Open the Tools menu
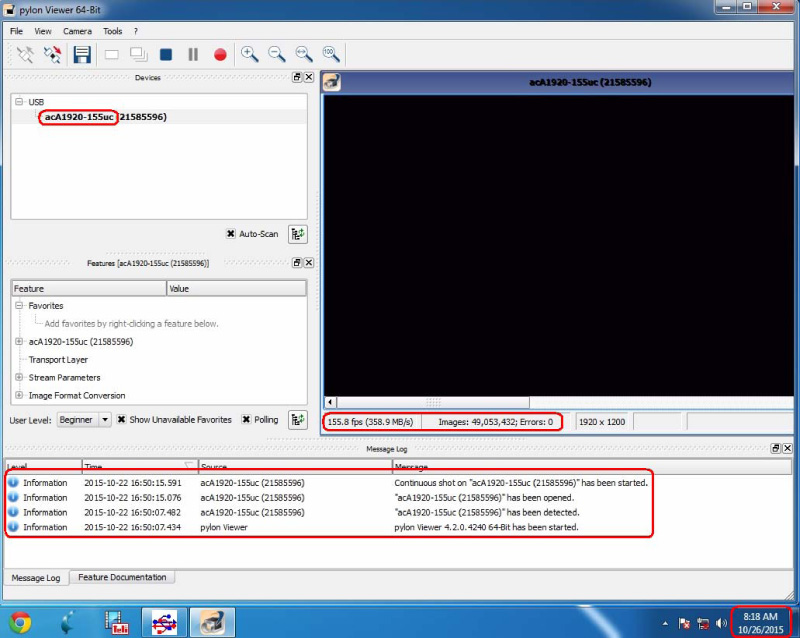This screenshot has width=800, height=638. 113,31
